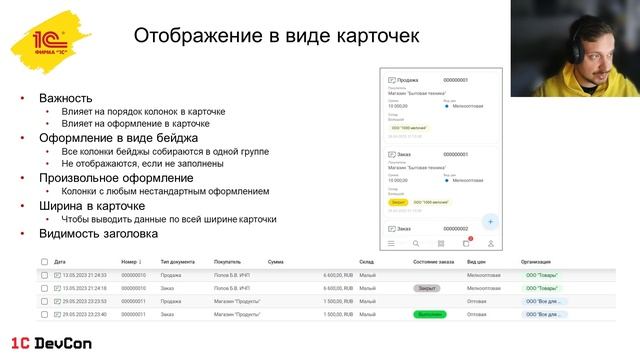This screenshot has width=640, height=360.
Task: Click document icon in row 13.05.2023 21:24:33
Action: coord(57,276)
